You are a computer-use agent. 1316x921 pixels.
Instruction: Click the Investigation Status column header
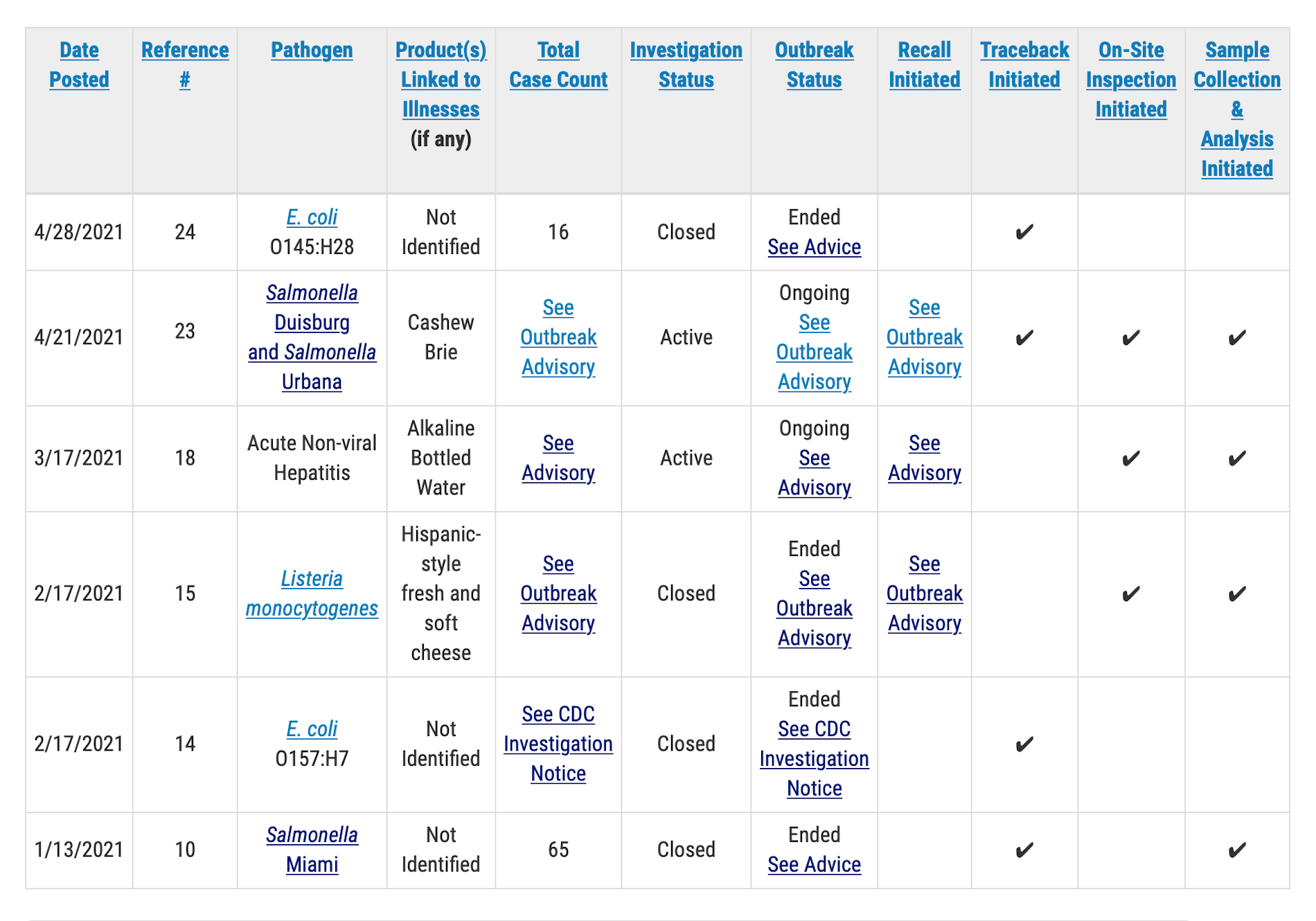686,64
